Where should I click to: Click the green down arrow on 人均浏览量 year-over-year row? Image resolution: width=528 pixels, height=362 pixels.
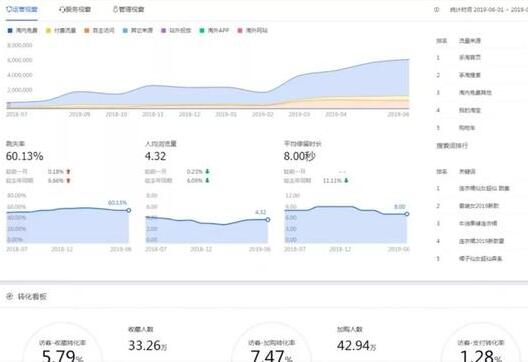click(x=207, y=180)
